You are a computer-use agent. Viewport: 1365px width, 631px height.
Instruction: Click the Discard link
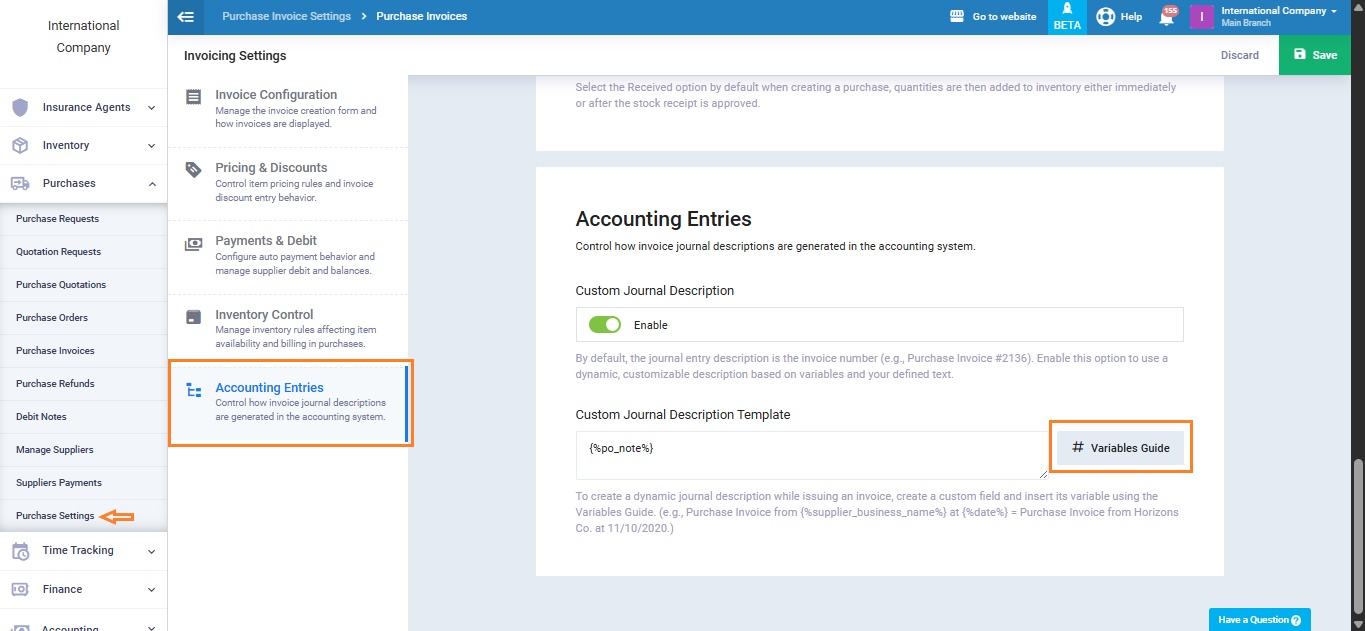click(x=1239, y=55)
